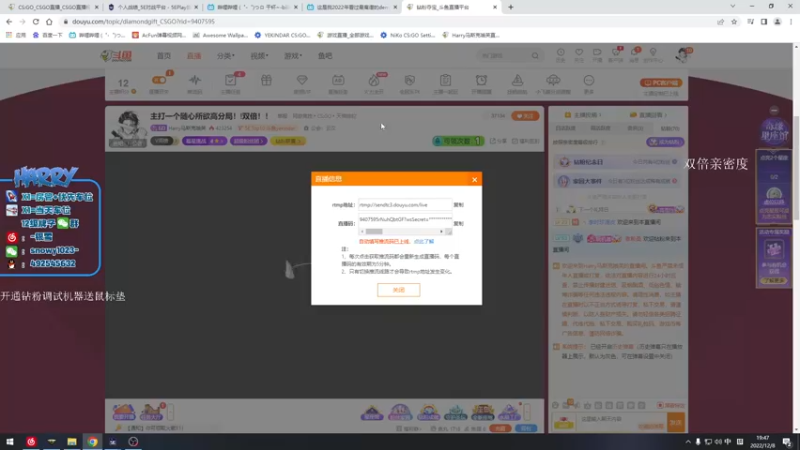Open the blue 点此了解 link
Screen dimensions: 800x450
click(423, 241)
